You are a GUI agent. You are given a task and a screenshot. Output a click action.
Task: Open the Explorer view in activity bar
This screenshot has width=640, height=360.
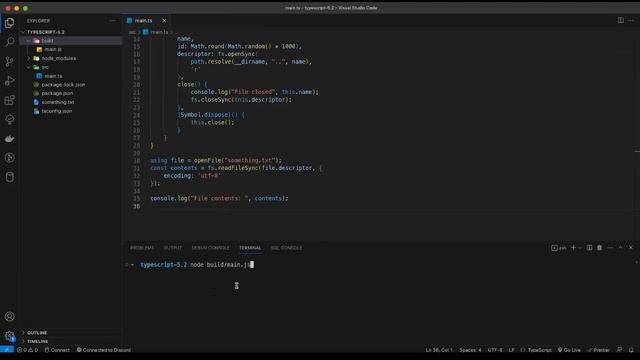pos(9,22)
